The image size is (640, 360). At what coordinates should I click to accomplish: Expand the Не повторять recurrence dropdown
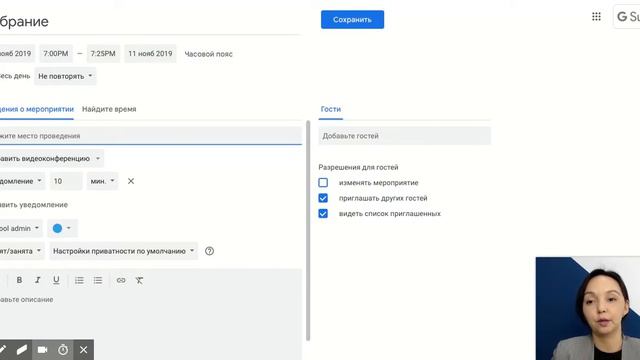click(65, 76)
